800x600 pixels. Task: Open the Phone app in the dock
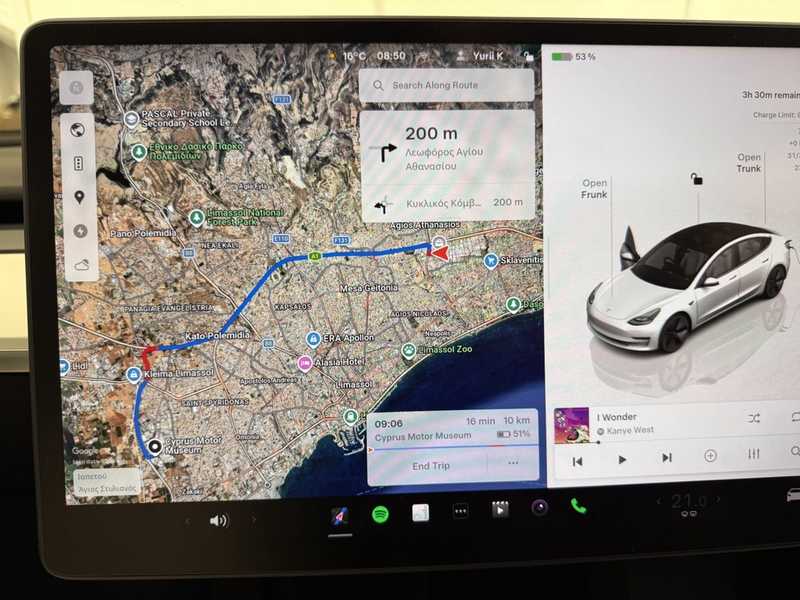tap(579, 506)
